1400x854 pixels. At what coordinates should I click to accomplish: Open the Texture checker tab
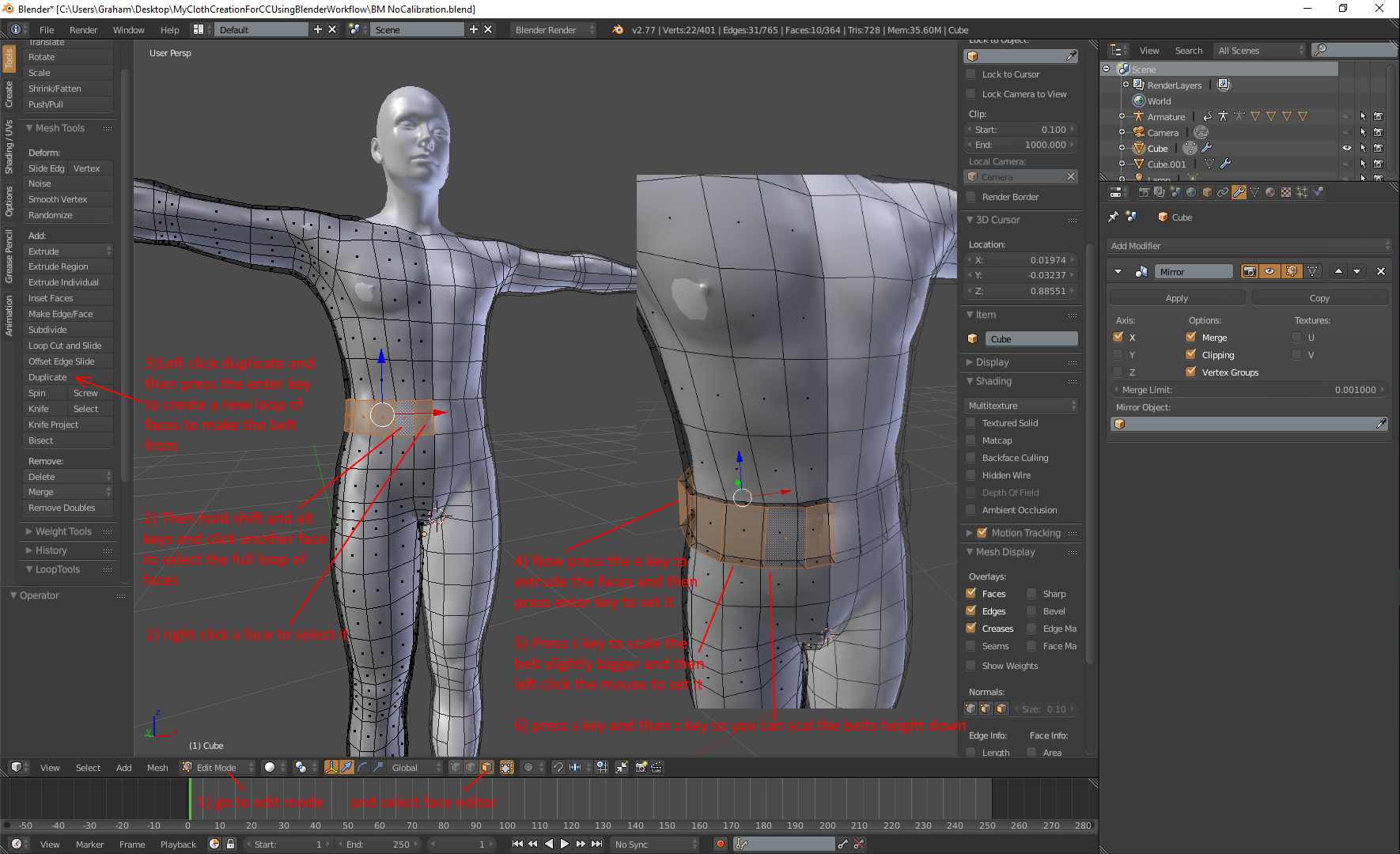point(1286,192)
